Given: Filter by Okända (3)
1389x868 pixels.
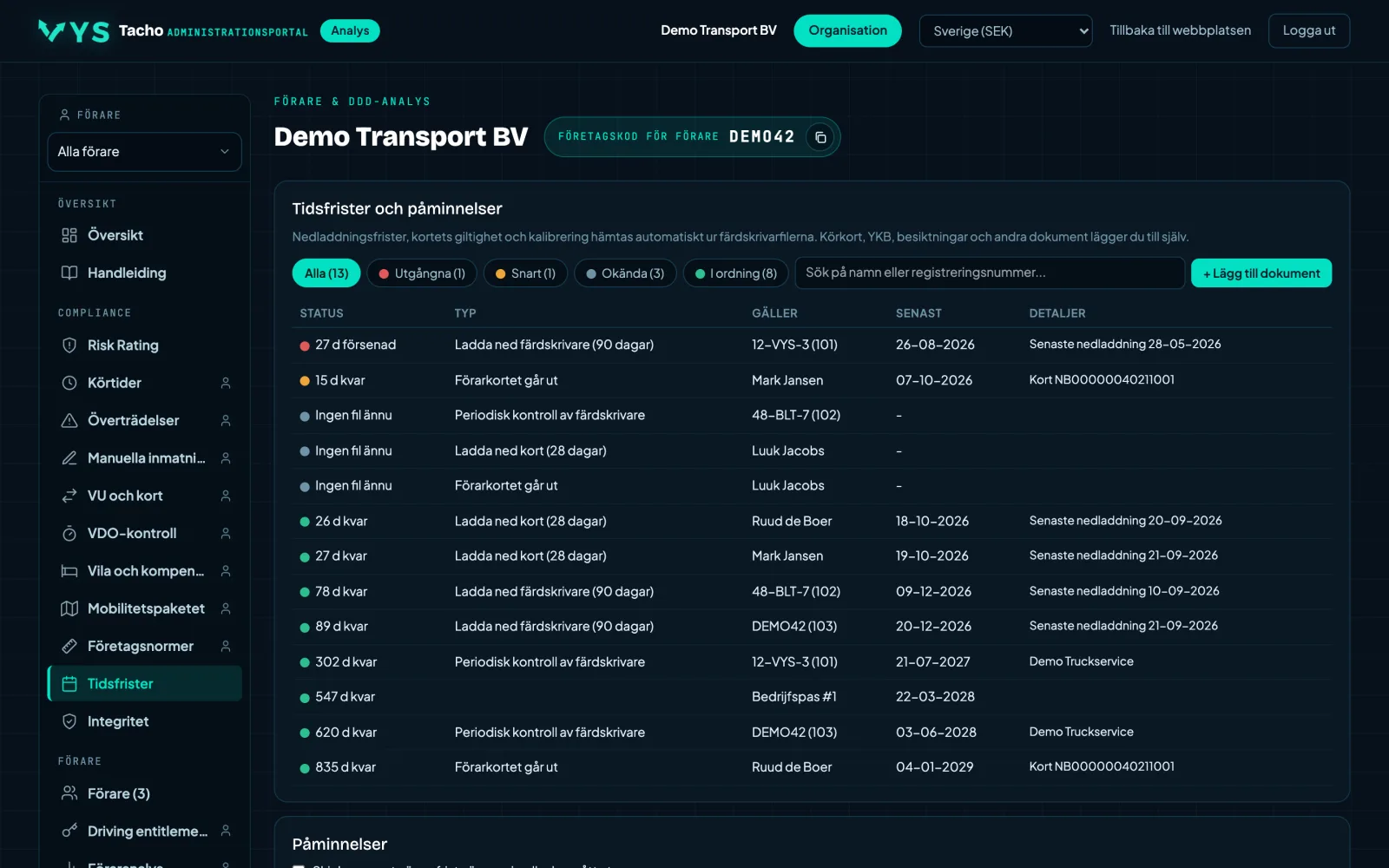Looking at the screenshot, I should tap(625, 273).
